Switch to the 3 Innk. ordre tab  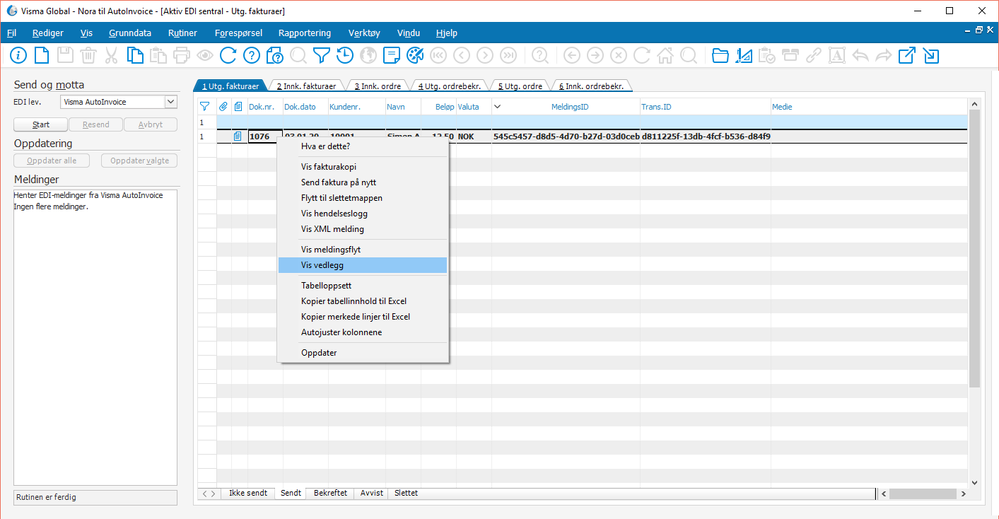coord(378,86)
